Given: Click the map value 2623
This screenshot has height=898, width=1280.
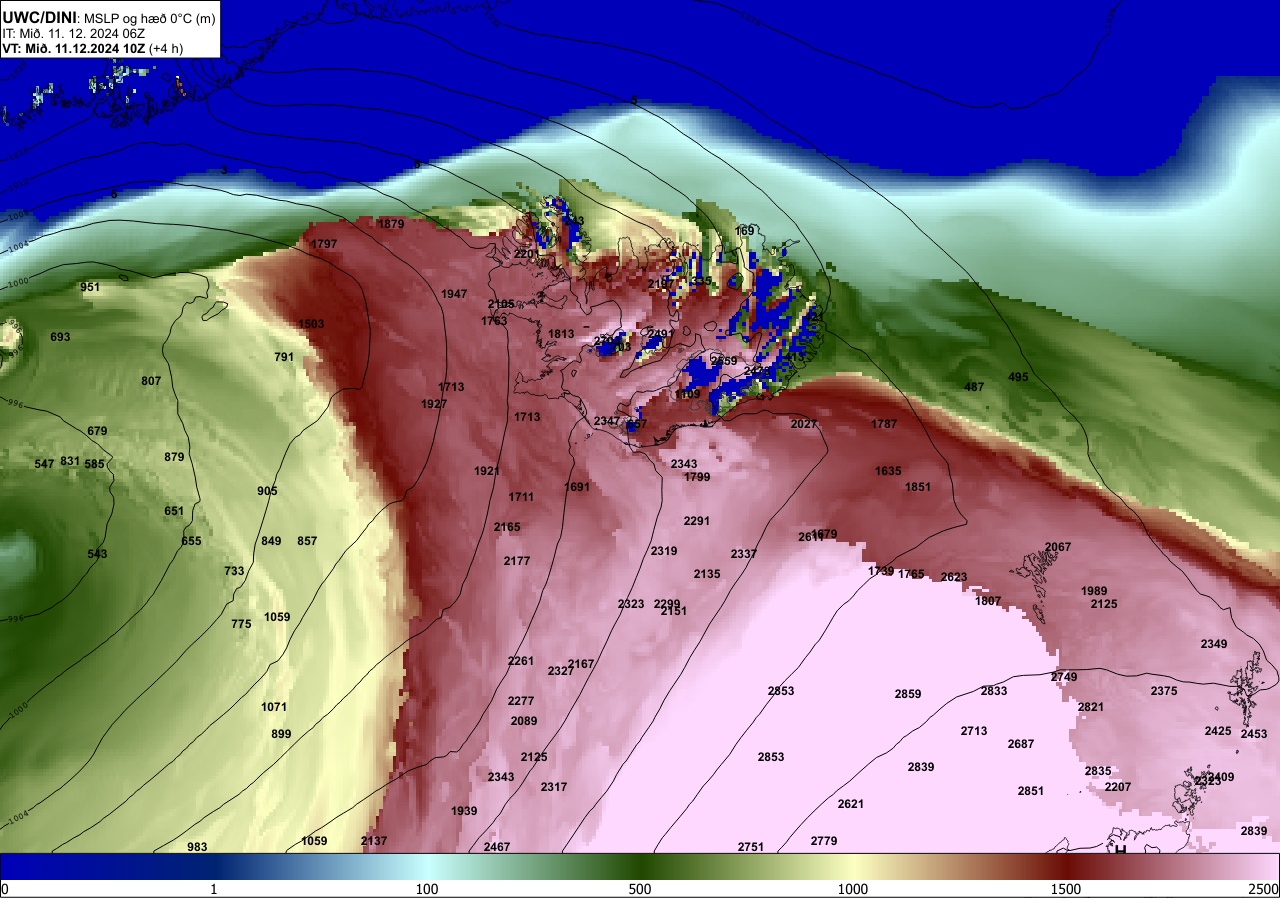Looking at the screenshot, I should click(x=954, y=577).
